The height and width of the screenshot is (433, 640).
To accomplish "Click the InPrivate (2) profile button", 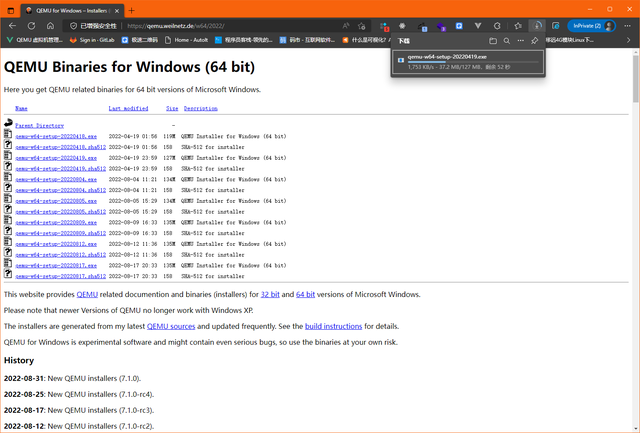I will pyautogui.click(x=591, y=26).
